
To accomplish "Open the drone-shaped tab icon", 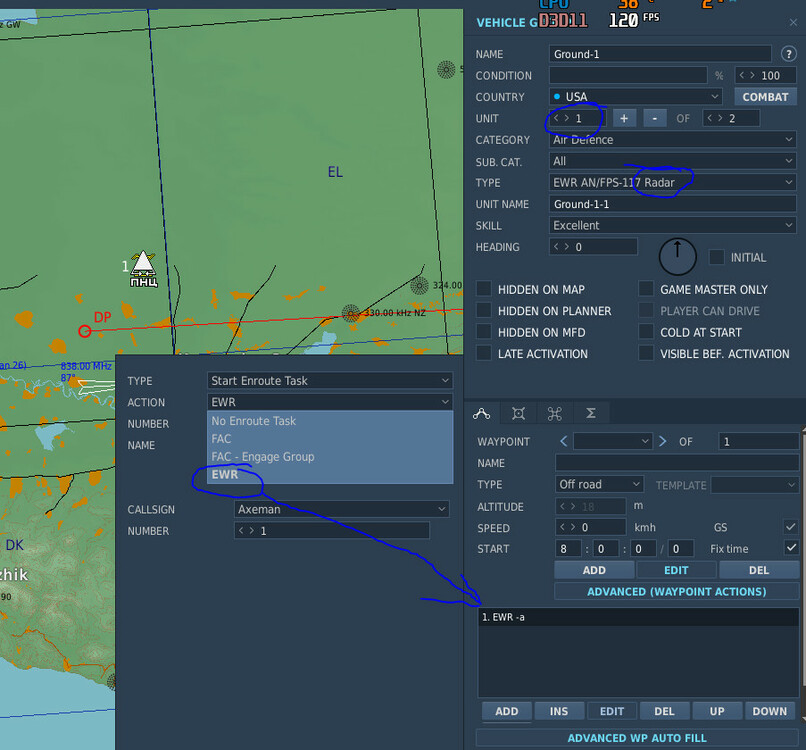I will (x=554, y=412).
